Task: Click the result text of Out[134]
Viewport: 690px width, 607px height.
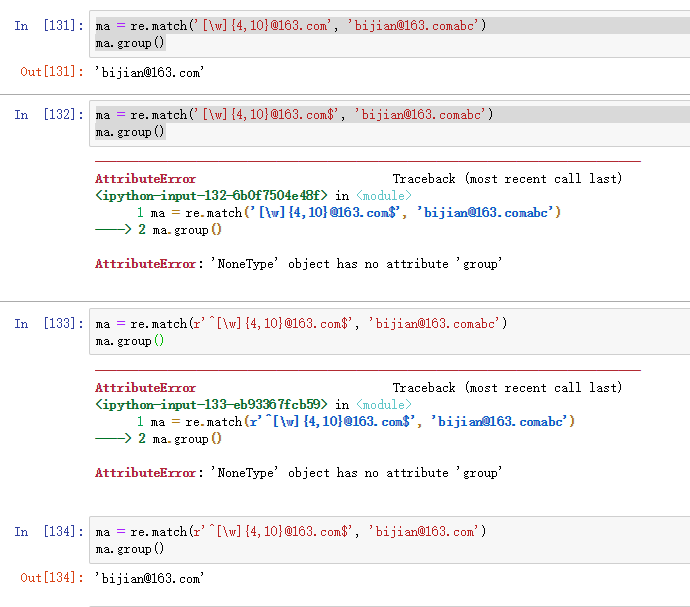Action: click(149, 578)
